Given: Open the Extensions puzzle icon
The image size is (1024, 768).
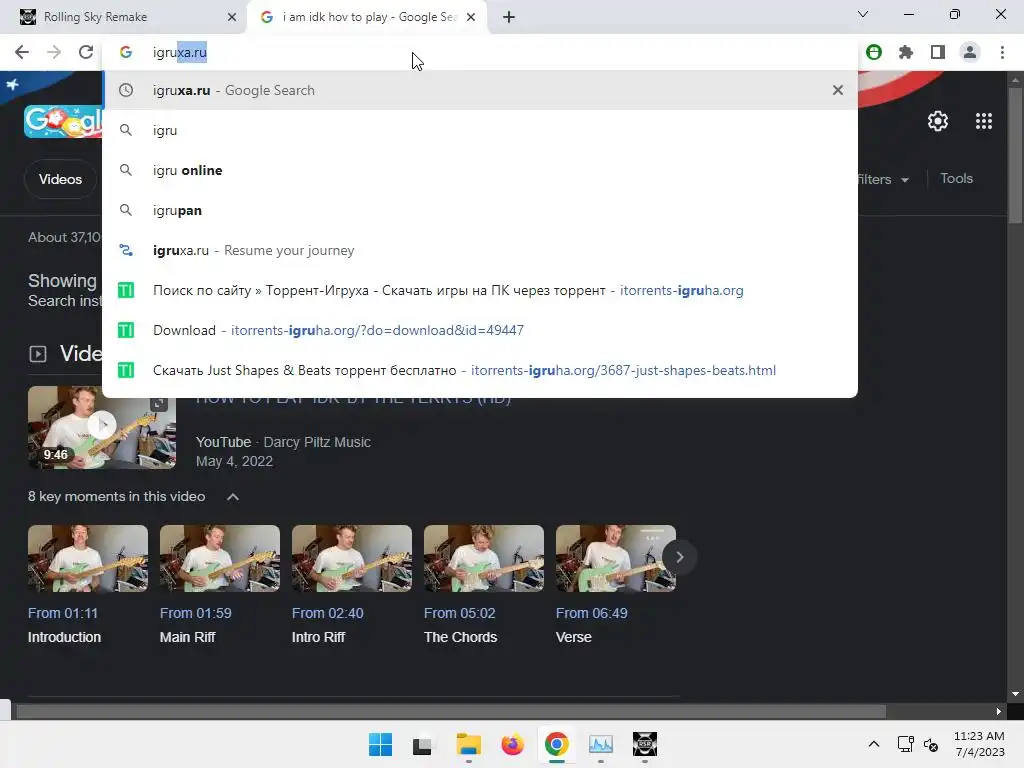Looking at the screenshot, I should (906, 52).
